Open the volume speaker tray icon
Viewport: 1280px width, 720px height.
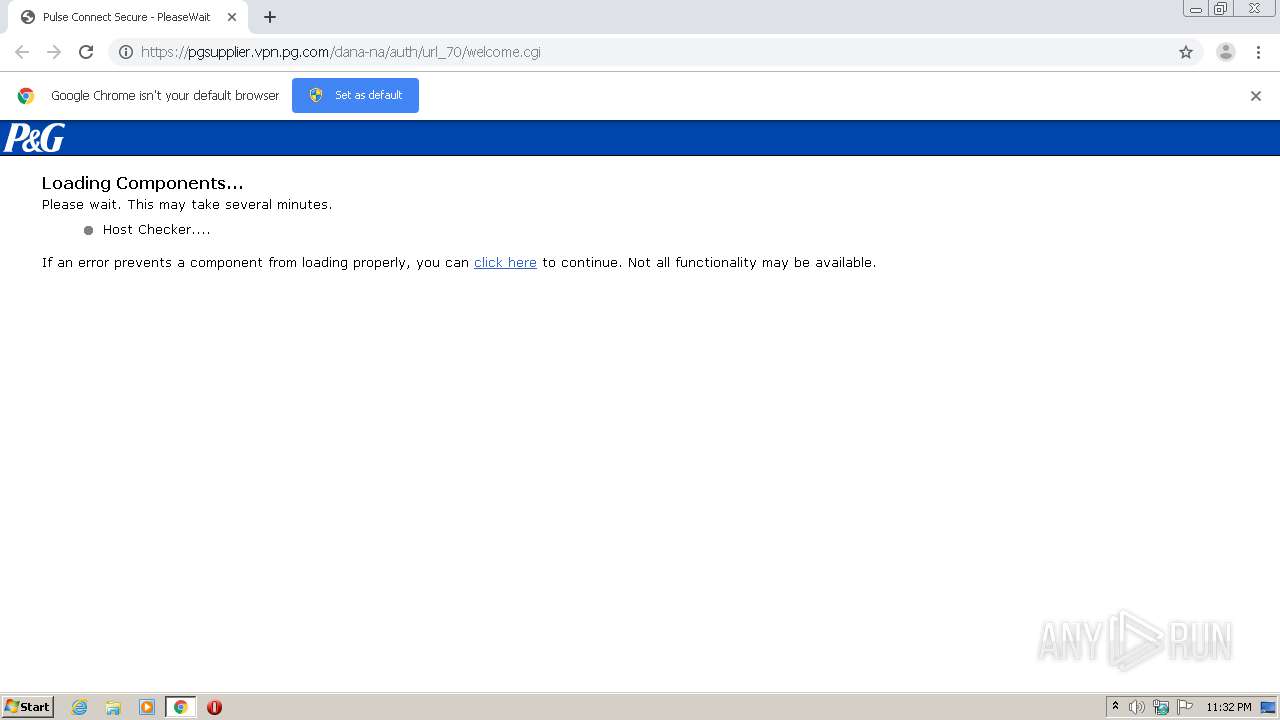[1137, 707]
